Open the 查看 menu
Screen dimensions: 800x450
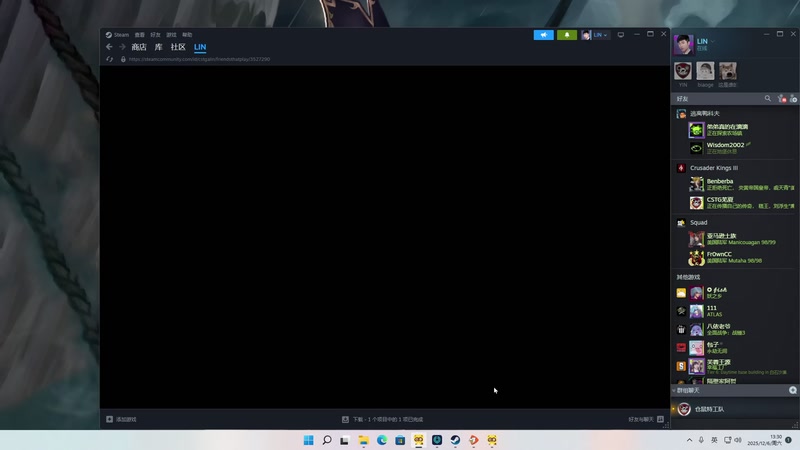click(140, 34)
